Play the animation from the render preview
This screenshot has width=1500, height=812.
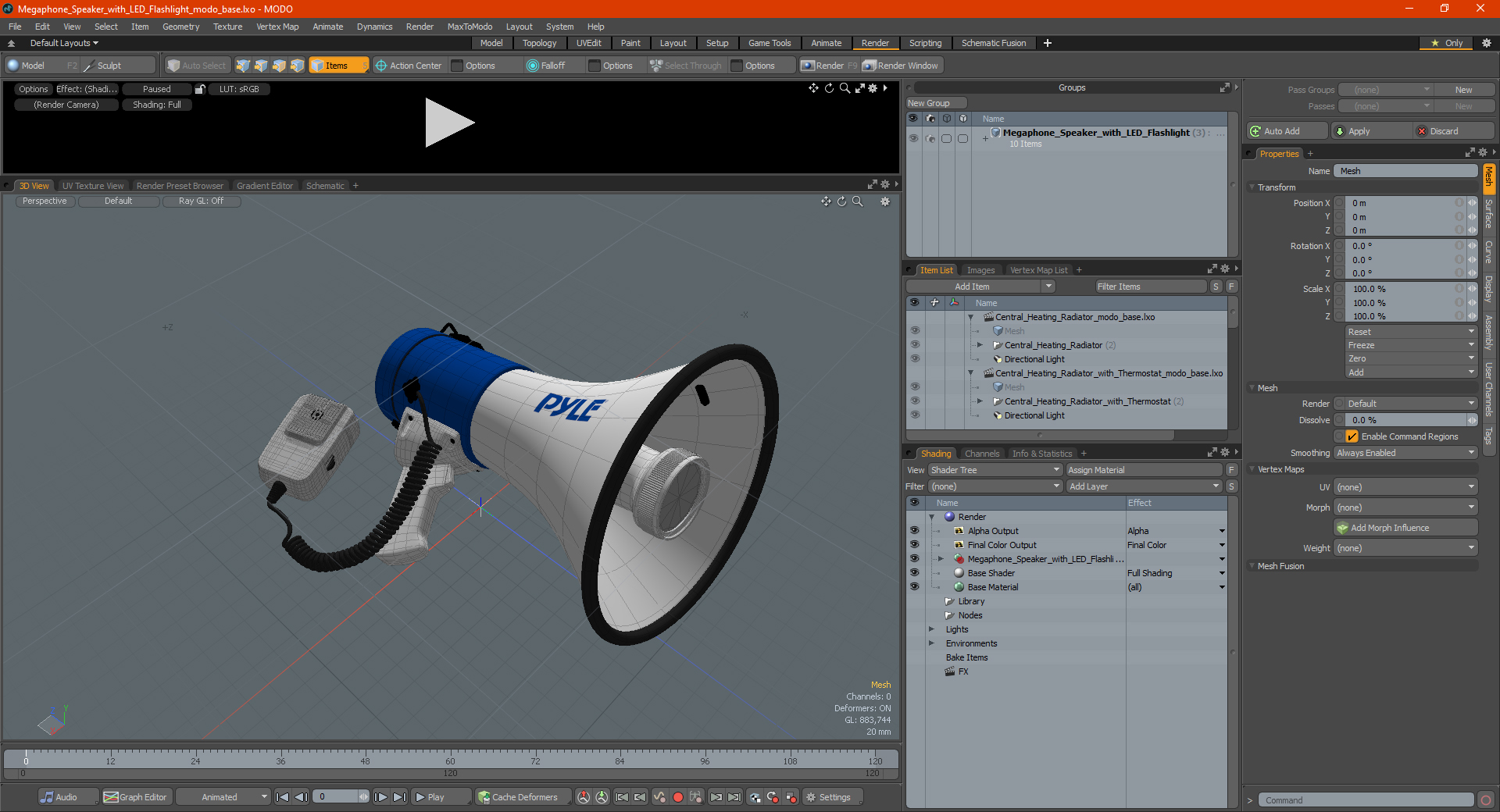tap(449, 123)
